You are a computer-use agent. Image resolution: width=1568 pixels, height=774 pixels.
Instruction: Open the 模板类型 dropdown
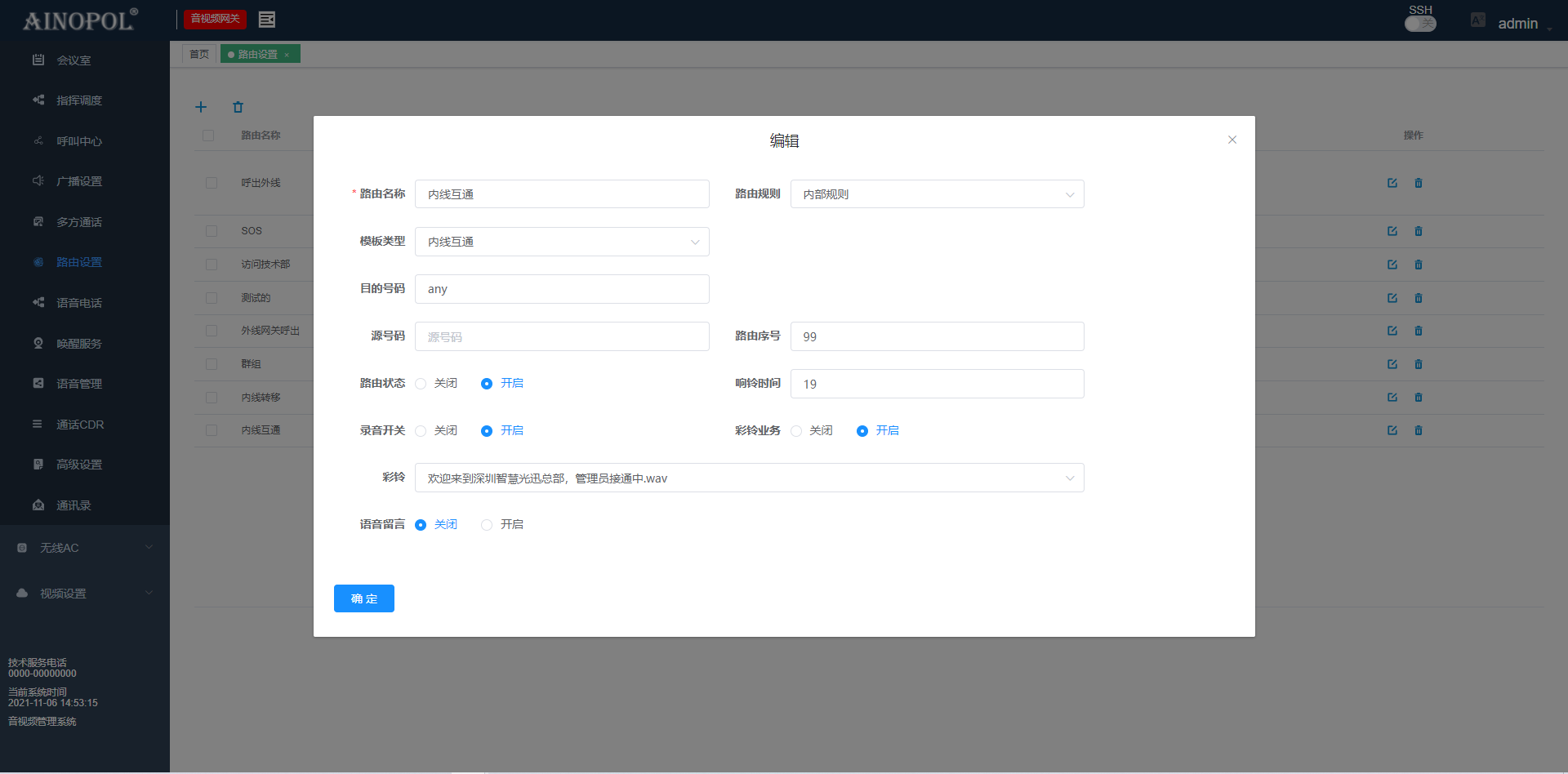[x=562, y=242]
